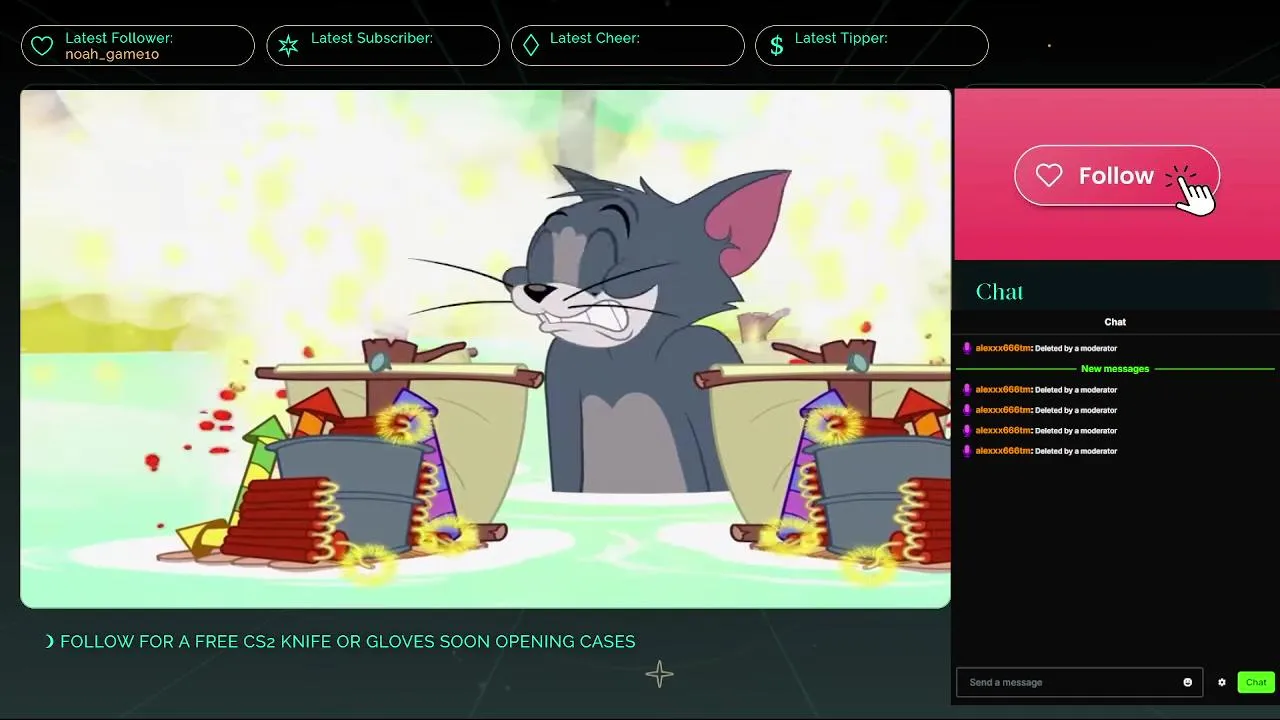Click the large Chat title text
1280x720 pixels.
1000,292
